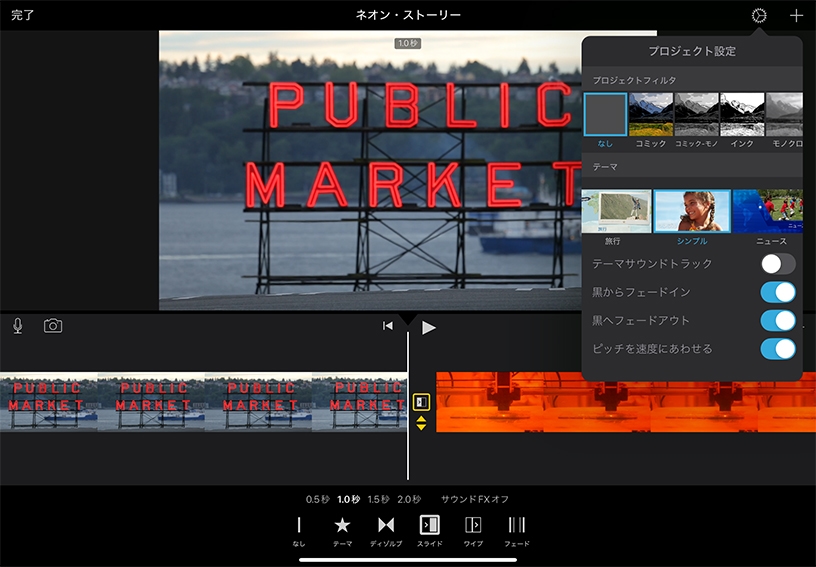816x567 pixels.
Task: Play the video with play button
Action: pyautogui.click(x=429, y=327)
